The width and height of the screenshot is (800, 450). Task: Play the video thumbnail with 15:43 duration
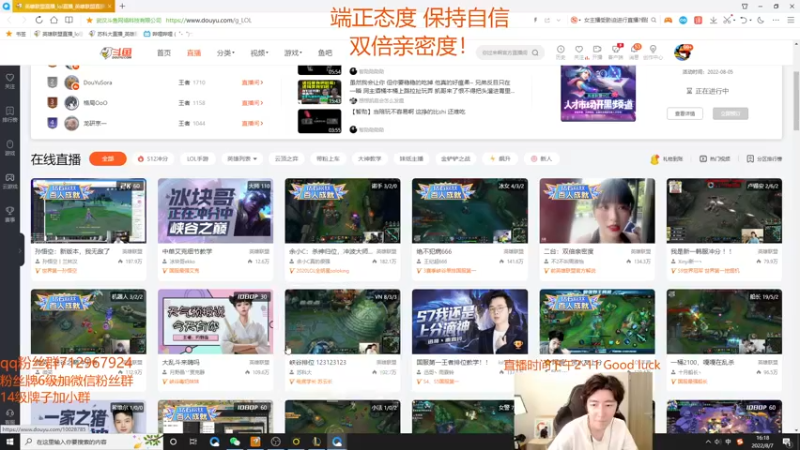319,92
